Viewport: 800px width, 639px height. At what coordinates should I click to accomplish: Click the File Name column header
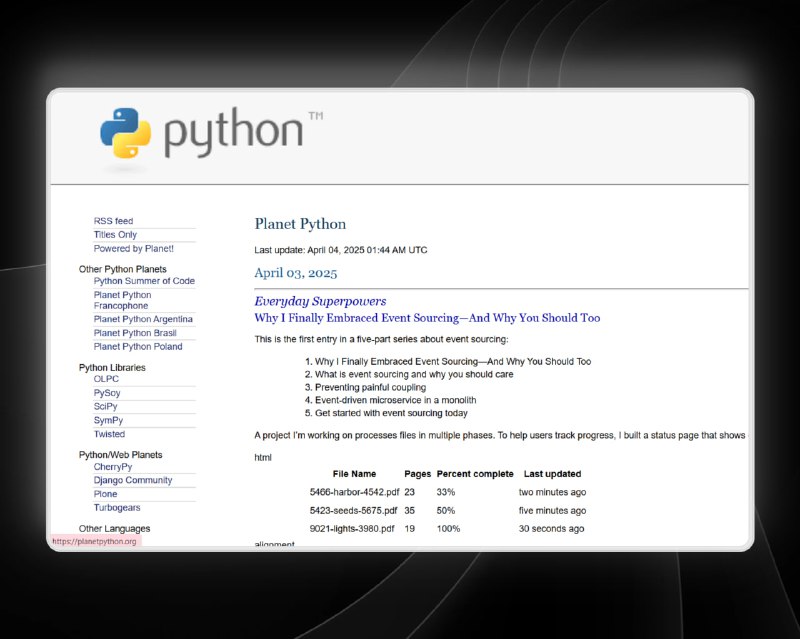point(354,474)
